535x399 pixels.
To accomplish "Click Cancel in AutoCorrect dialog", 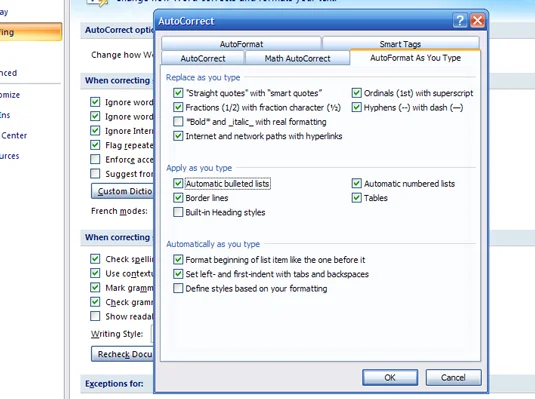I will pyautogui.click(x=453, y=377).
